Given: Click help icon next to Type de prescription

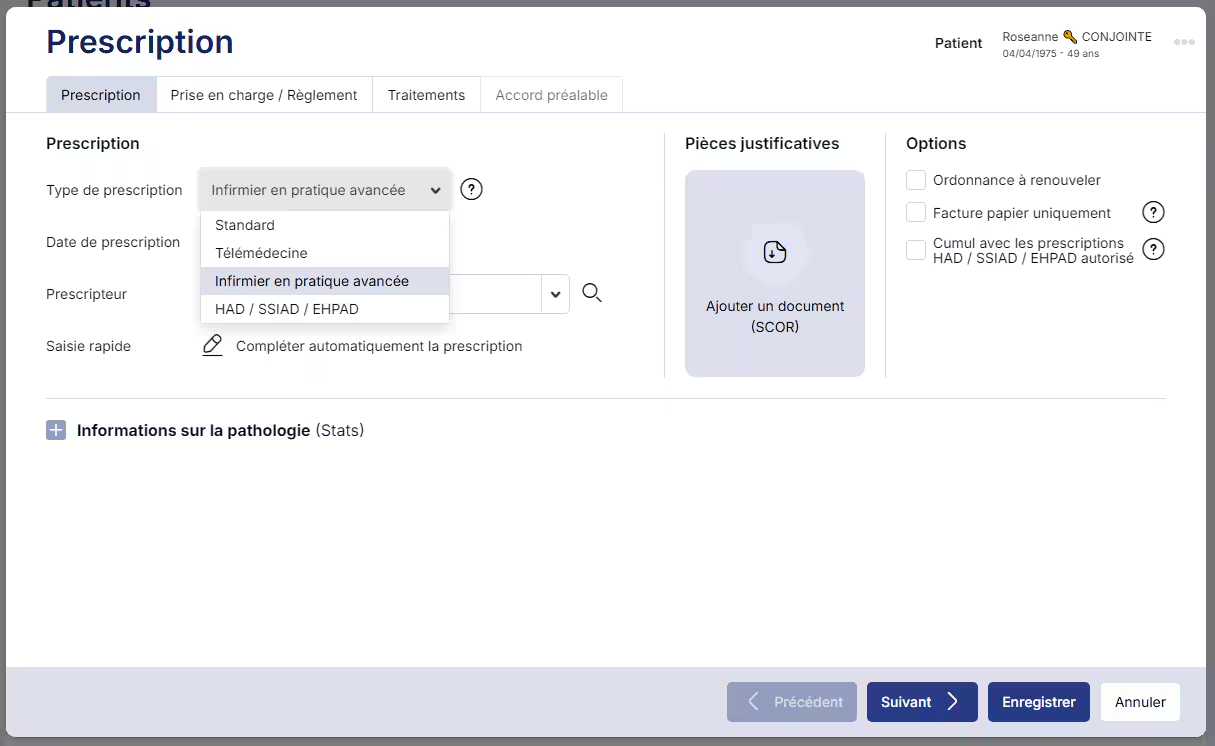Looking at the screenshot, I should coord(471,190).
